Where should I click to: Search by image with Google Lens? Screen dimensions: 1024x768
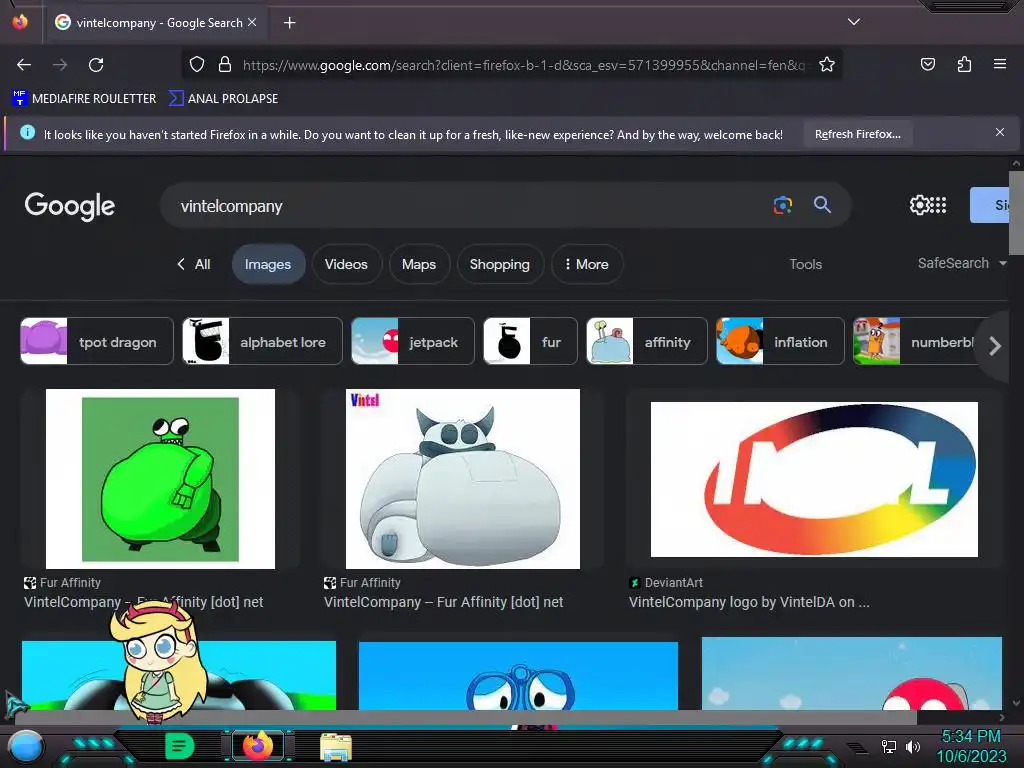[782, 205]
